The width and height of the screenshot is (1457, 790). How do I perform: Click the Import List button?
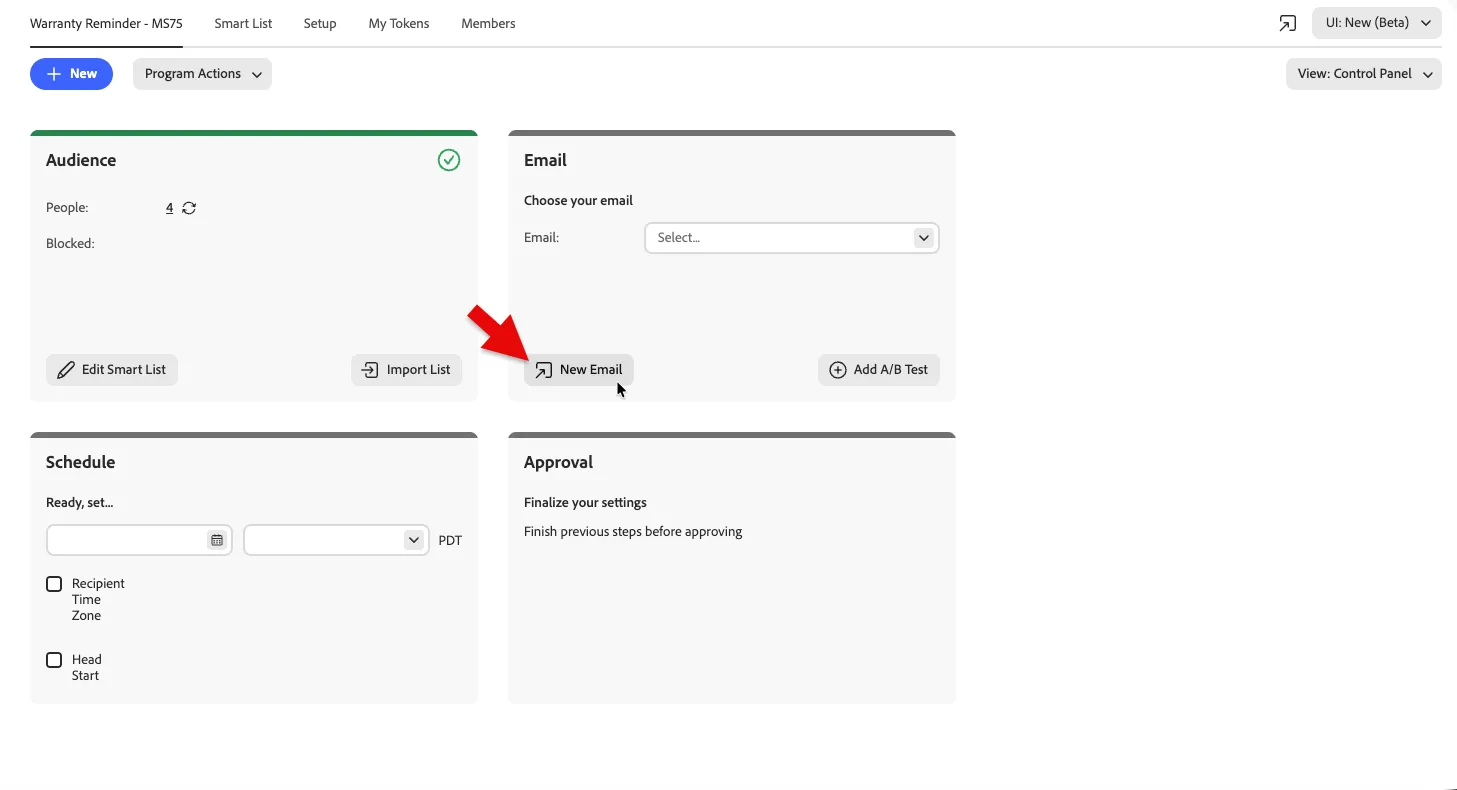pyautogui.click(x=407, y=370)
